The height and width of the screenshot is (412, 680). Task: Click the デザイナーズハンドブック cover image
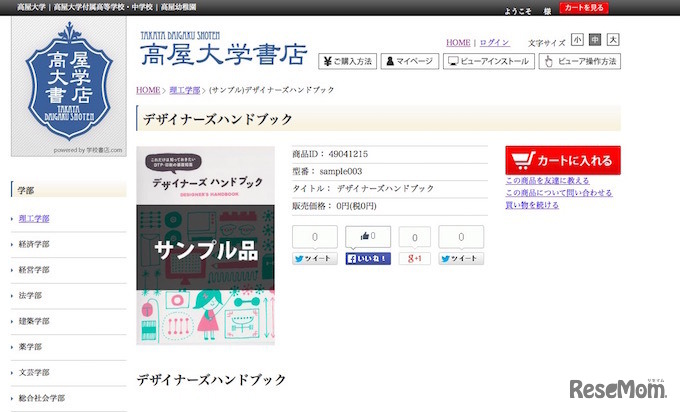pyautogui.click(x=206, y=245)
